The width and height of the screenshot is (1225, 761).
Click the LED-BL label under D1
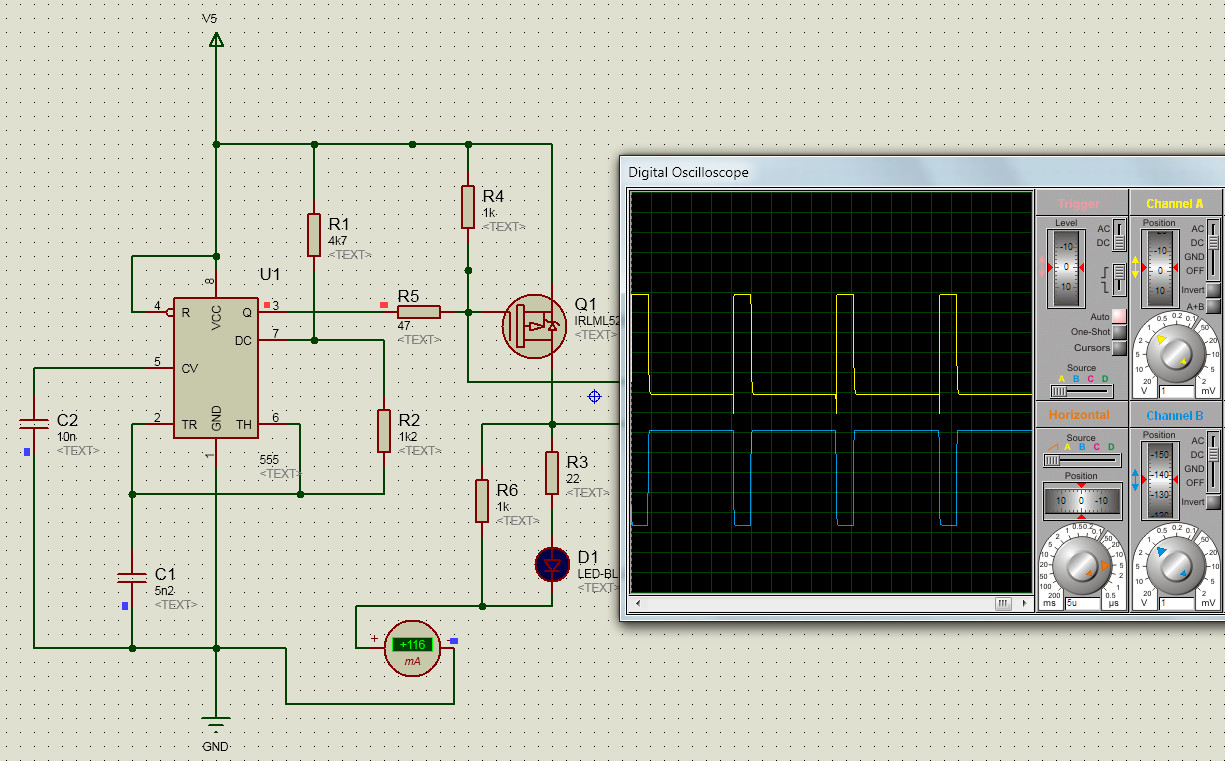click(598, 574)
